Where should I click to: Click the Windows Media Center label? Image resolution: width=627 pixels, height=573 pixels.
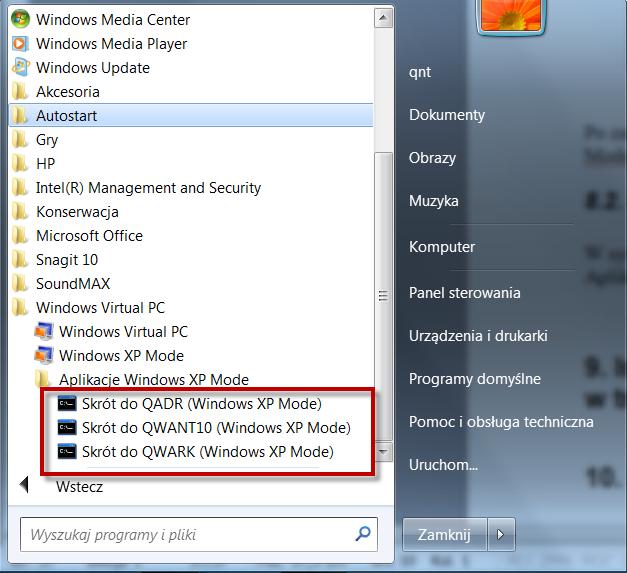point(113,20)
